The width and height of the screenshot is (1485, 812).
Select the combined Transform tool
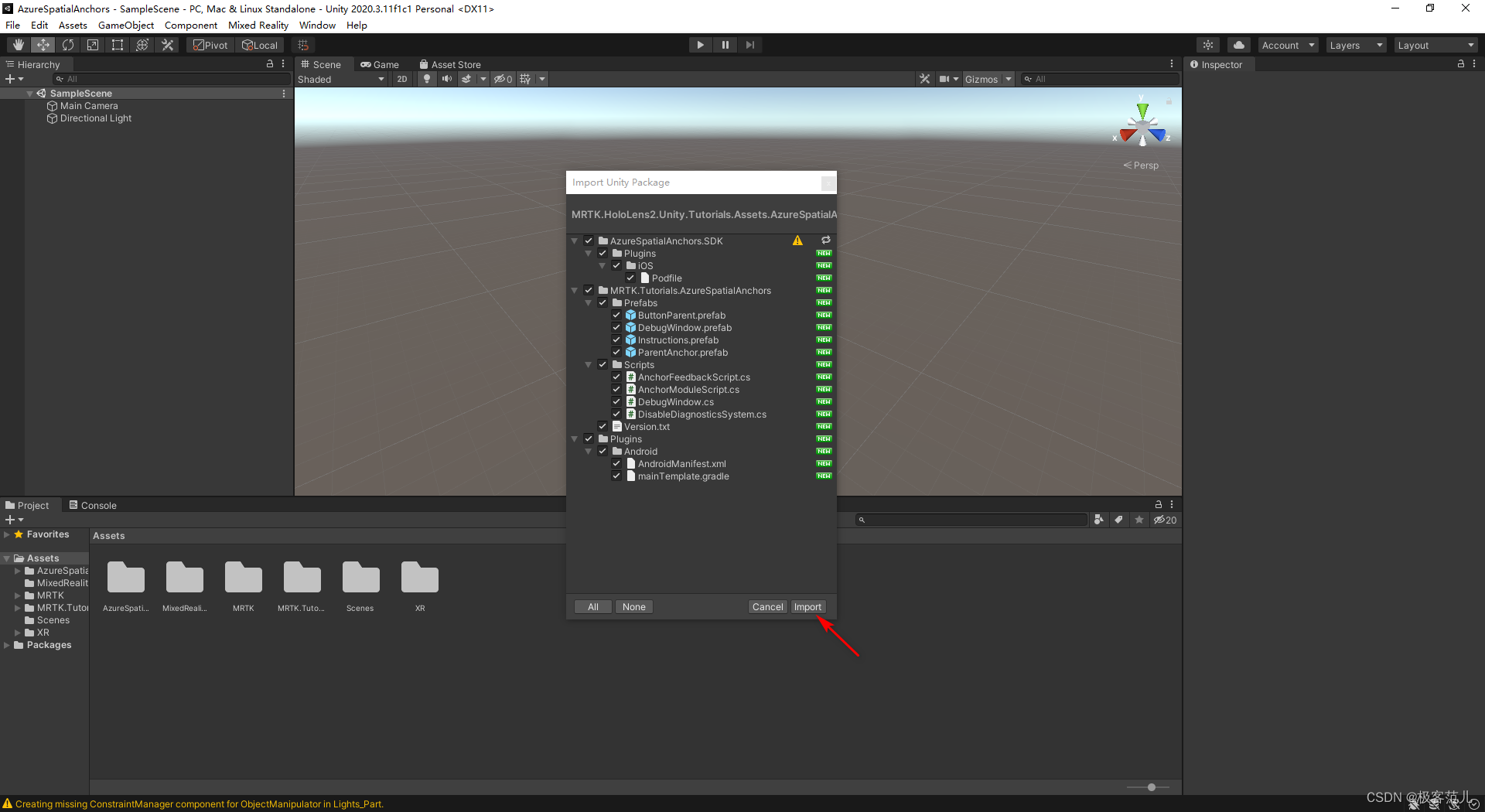coord(142,45)
